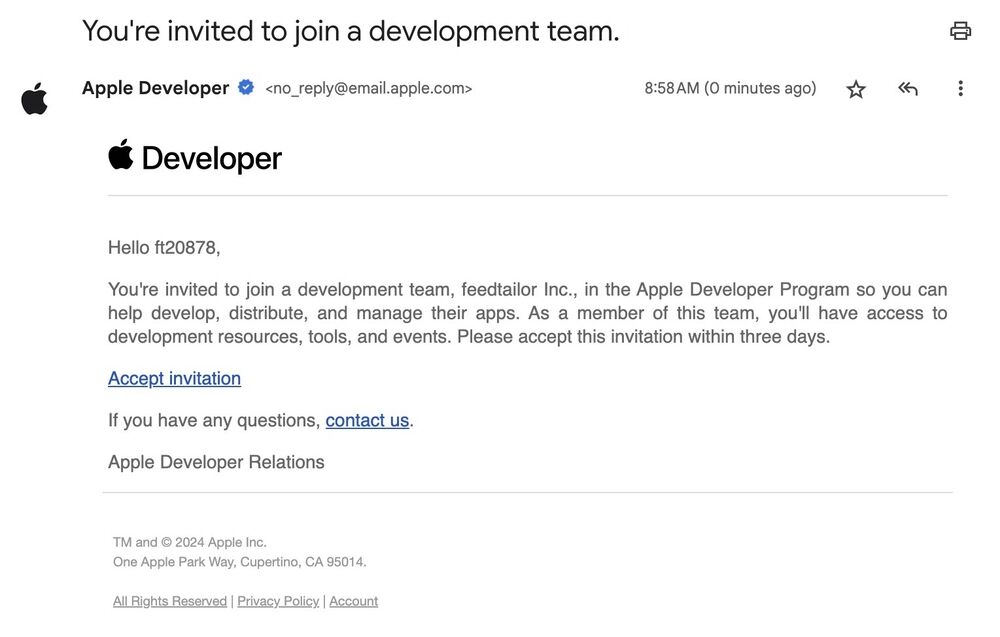Image resolution: width=1000 pixels, height=637 pixels.
Task: Click the One Apple Park Way address line
Action: pos(240,562)
